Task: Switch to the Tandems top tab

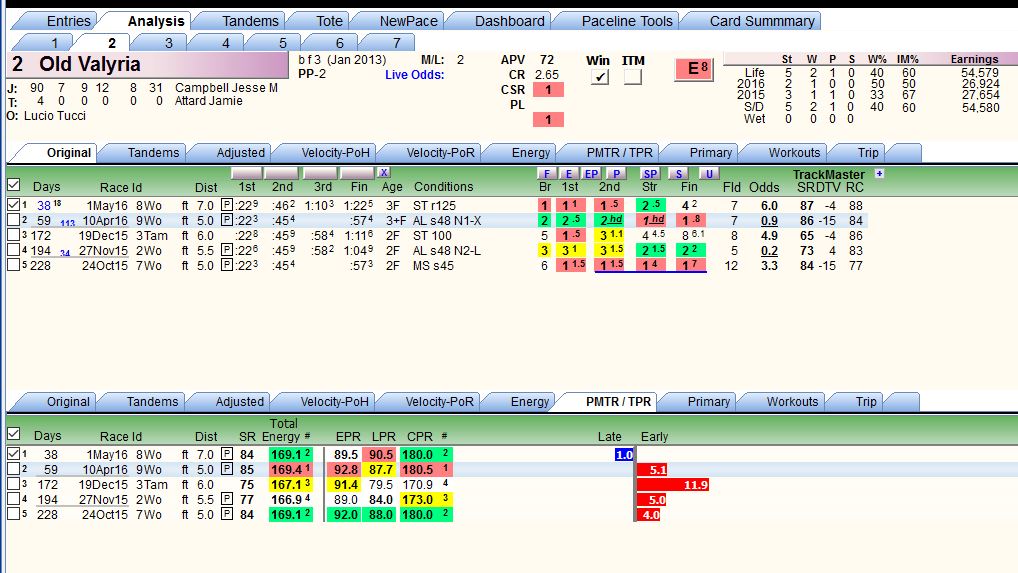Action: pyautogui.click(x=250, y=21)
